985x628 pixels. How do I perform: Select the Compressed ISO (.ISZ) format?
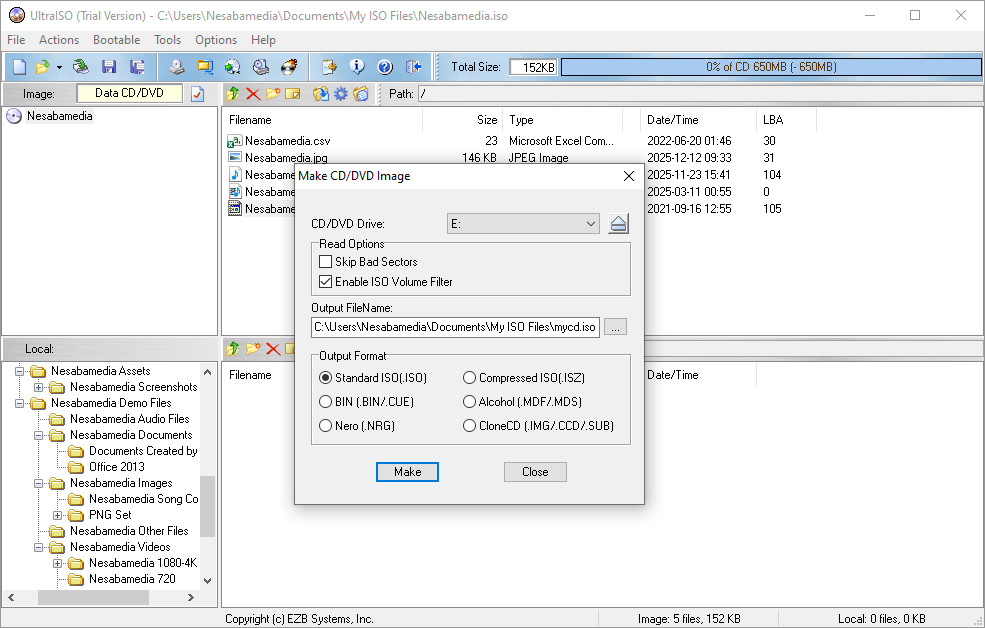pyautogui.click(x=470, y=378)
